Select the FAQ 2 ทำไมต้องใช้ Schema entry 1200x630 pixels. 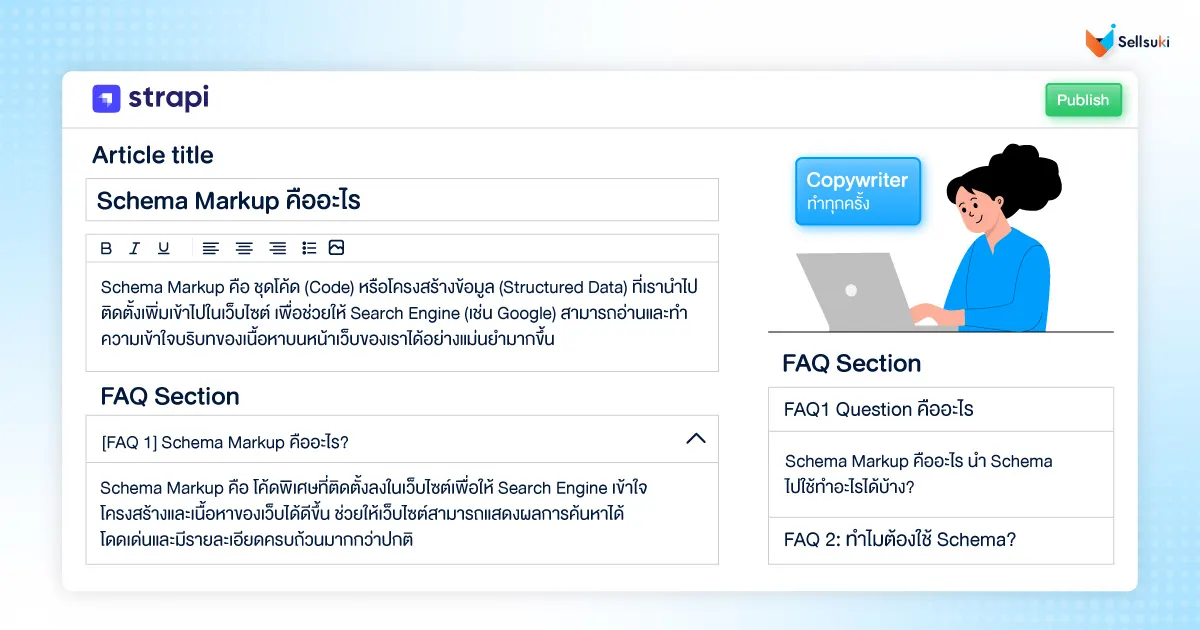coord(941,539)
